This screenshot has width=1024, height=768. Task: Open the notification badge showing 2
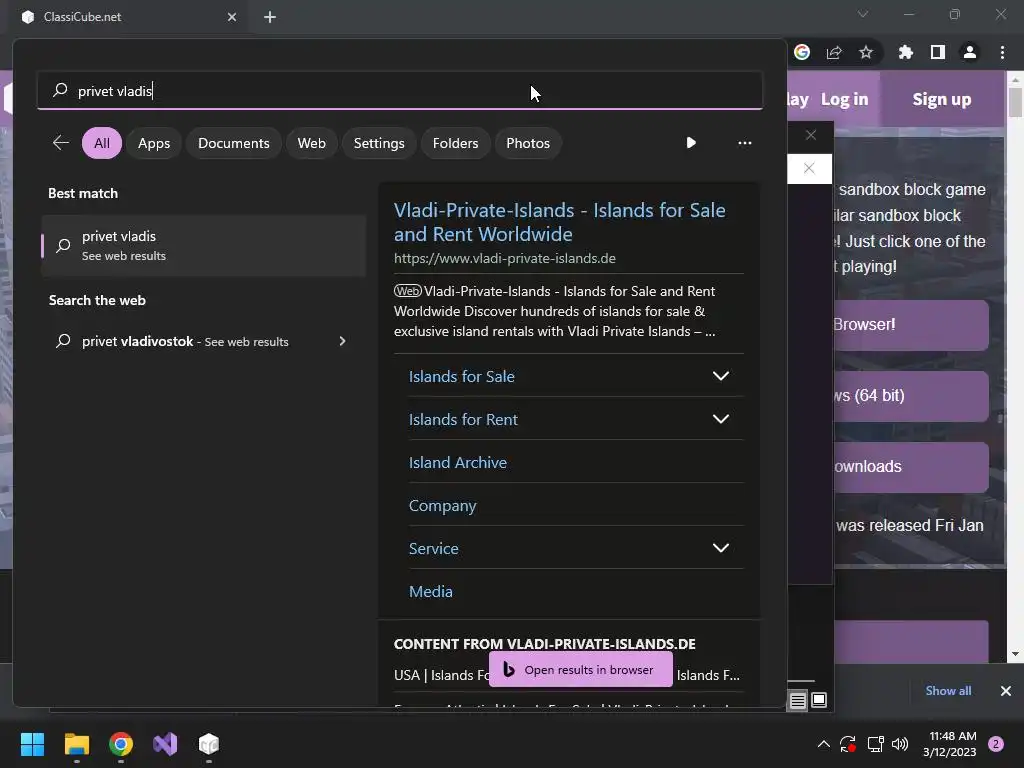click(x=996, y=744)
